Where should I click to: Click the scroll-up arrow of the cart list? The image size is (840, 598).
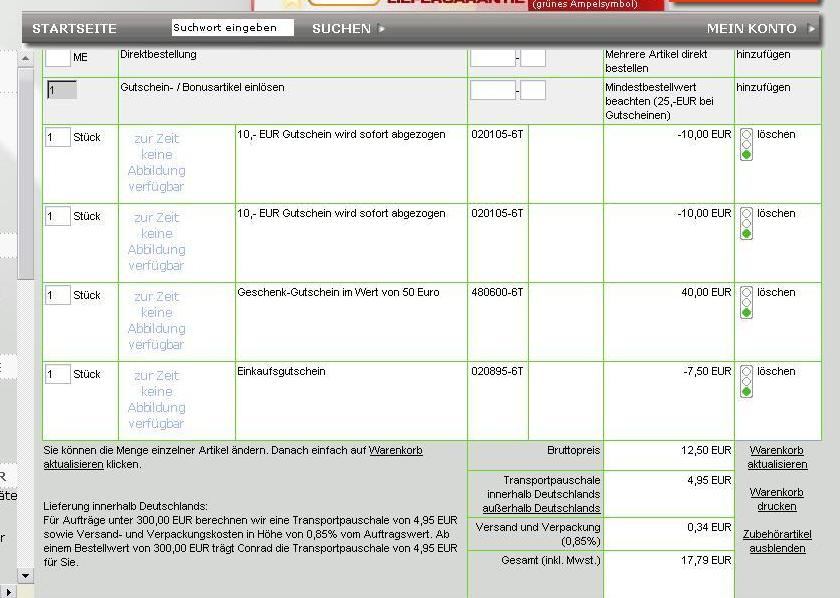point(25,58)
